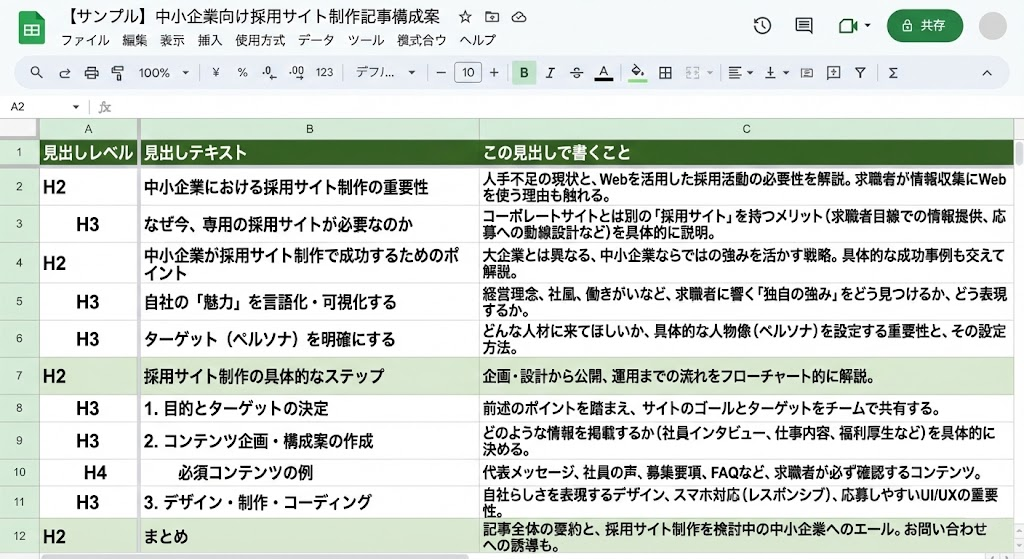Screen dimensions: 1024x559
Task: Open the 100% zoom dropdown
Action: (x=164, y=73)
